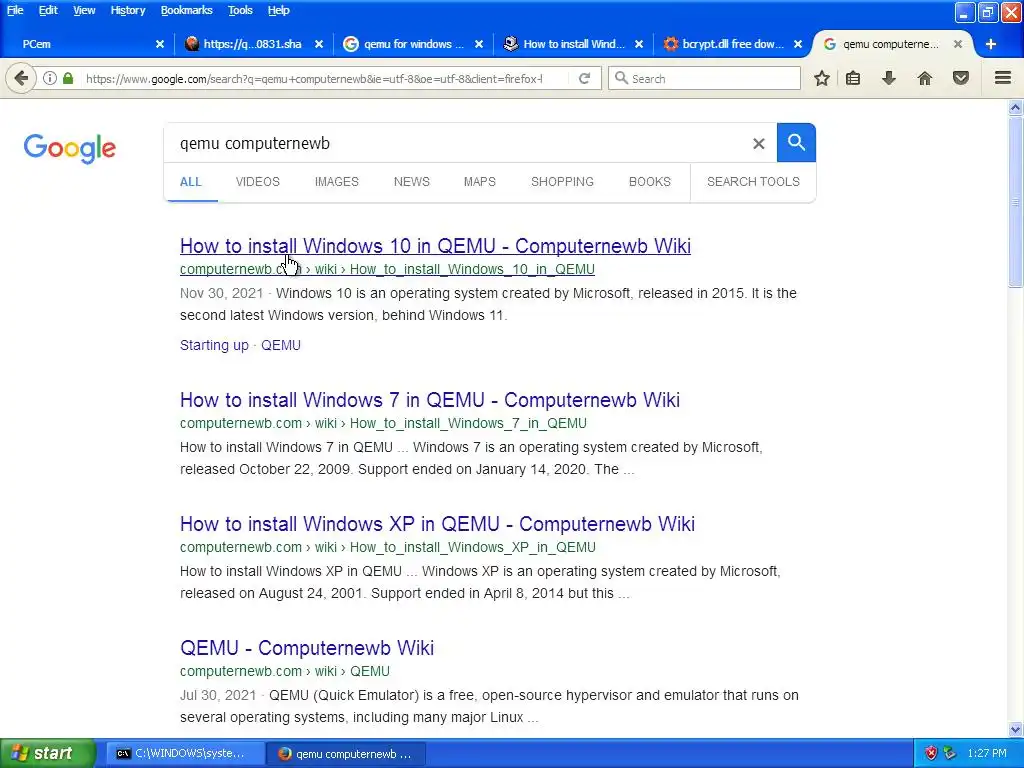Image resolution: width=1024 pixels, height=768 pixels.
Task: Click the taskbar clock showing 1:27 PM
Action: point(987,753)
